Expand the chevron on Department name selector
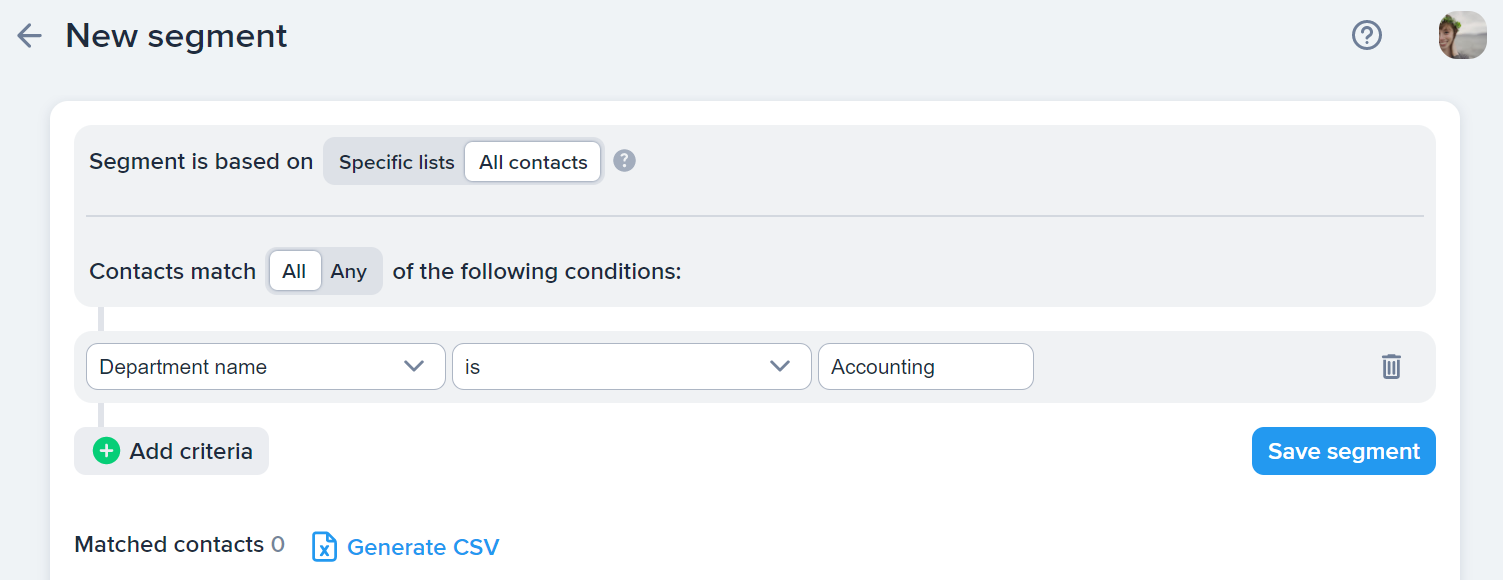Image resolution: width=1503 pixels, height=580 pixels. pyautogui.click(x=414, y=367)
